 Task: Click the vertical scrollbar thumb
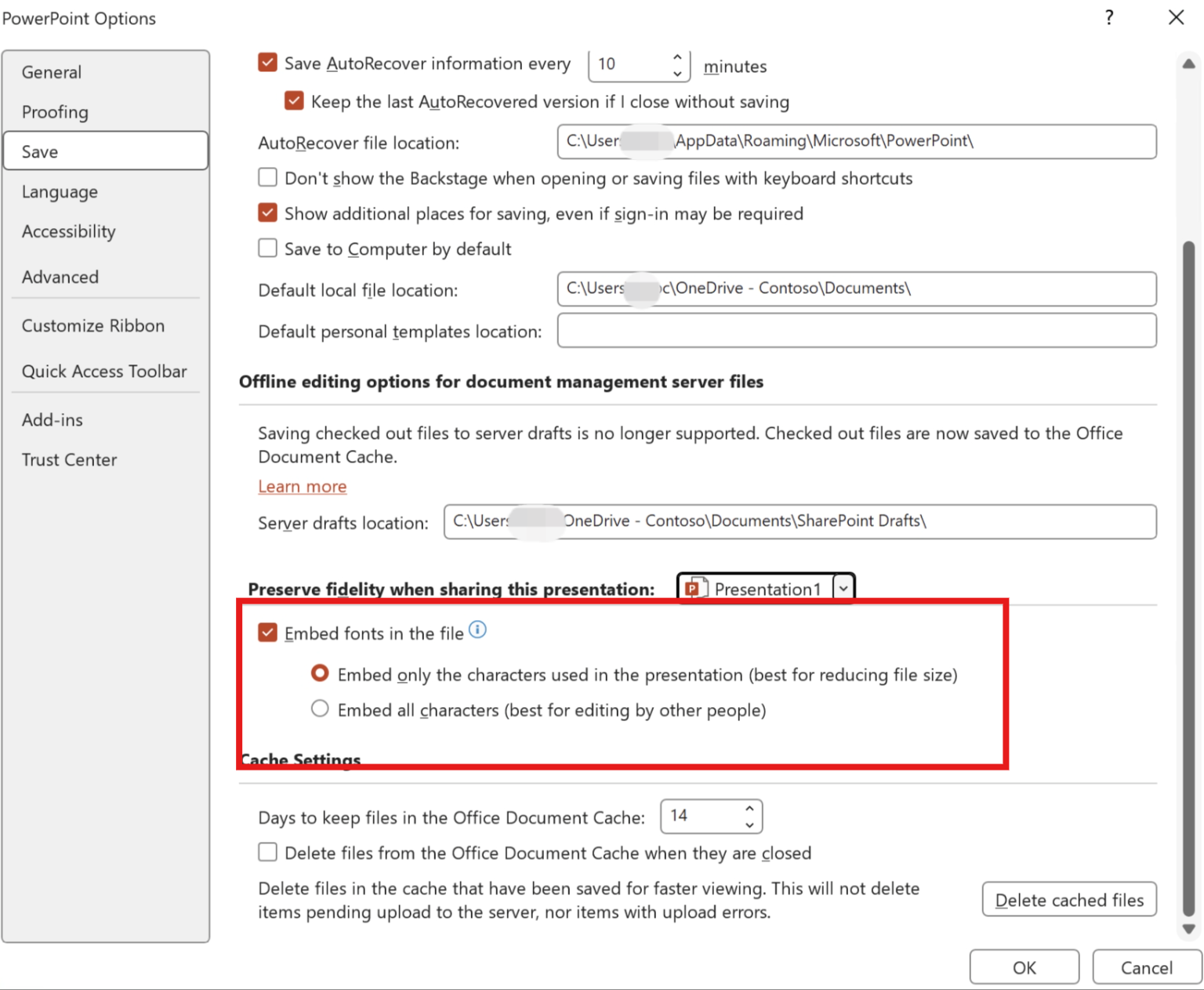coord(1188,578)
